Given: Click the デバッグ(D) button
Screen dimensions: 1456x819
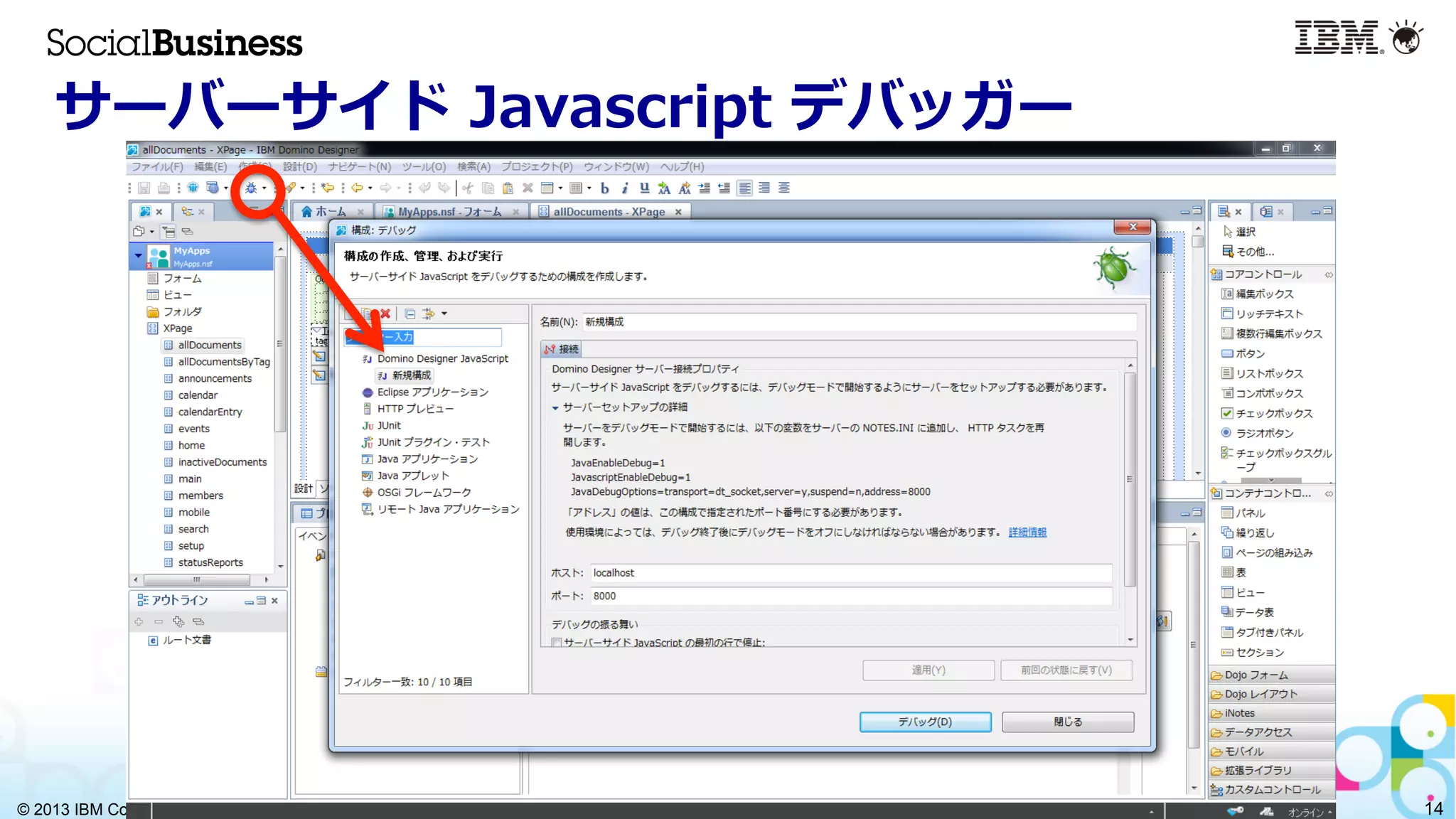Looking at the screenshot, I should tap(925, 722).
